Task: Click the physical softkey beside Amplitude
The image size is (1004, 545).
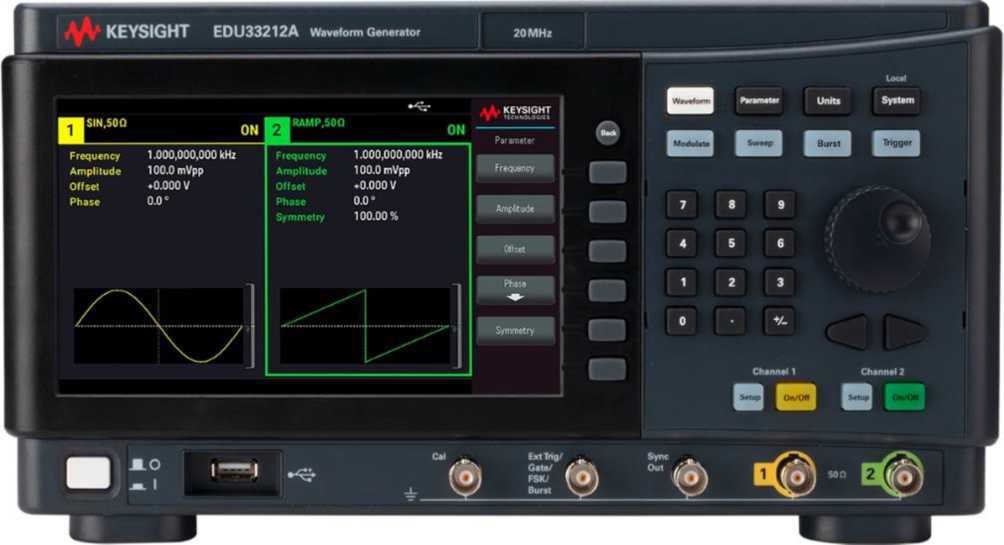Action: pos(607,212)
